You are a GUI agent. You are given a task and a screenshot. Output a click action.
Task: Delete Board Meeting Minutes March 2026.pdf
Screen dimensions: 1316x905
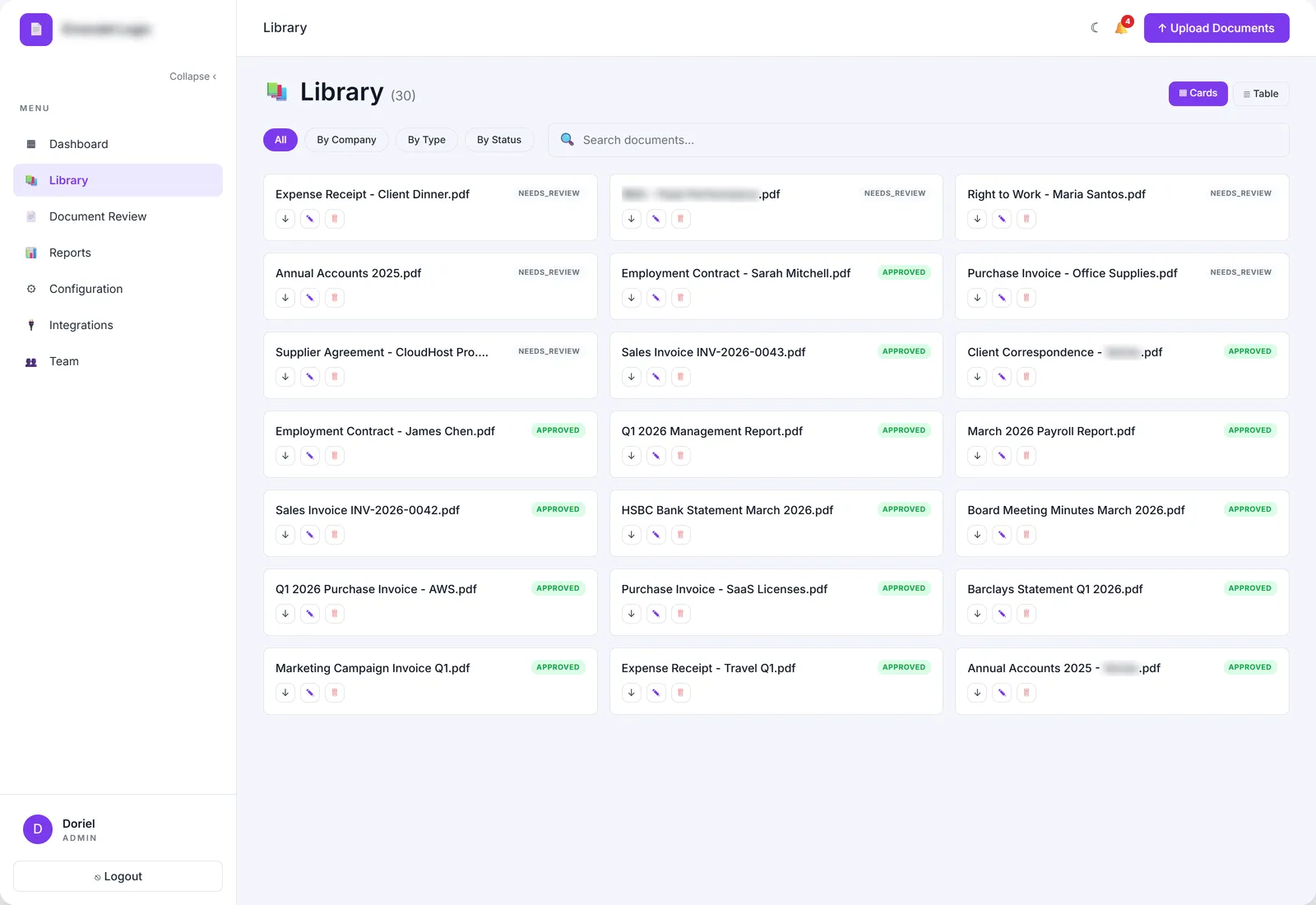(x=1026, y=535)
